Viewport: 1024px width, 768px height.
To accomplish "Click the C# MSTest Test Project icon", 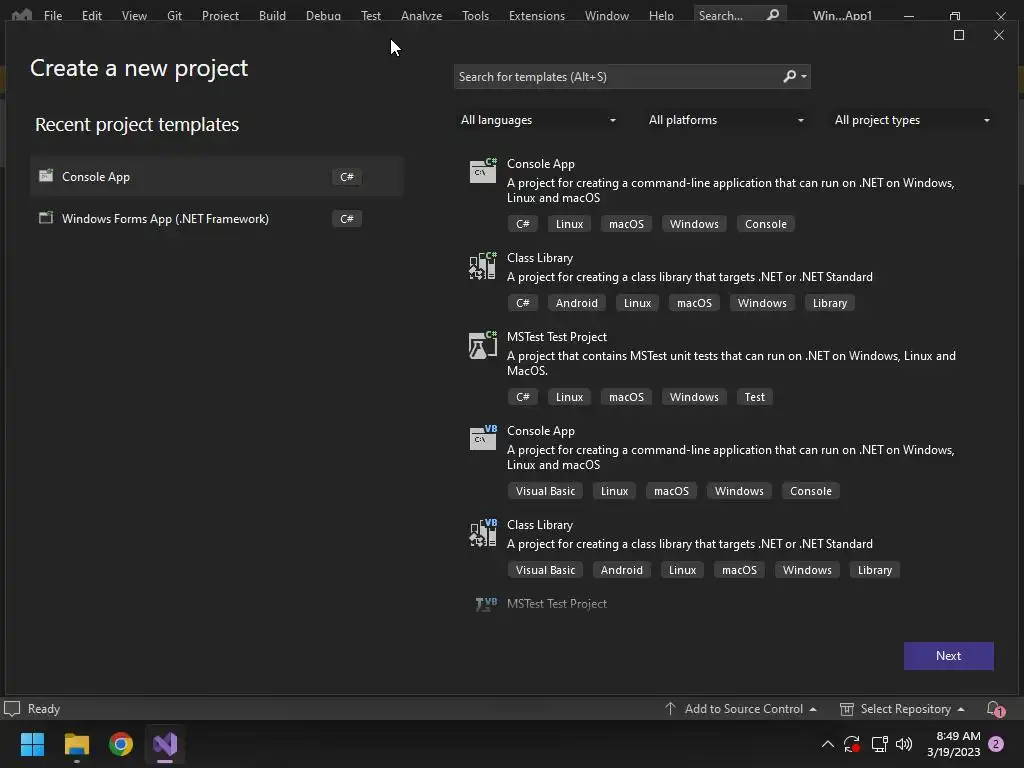I will (x=483, y=345).
